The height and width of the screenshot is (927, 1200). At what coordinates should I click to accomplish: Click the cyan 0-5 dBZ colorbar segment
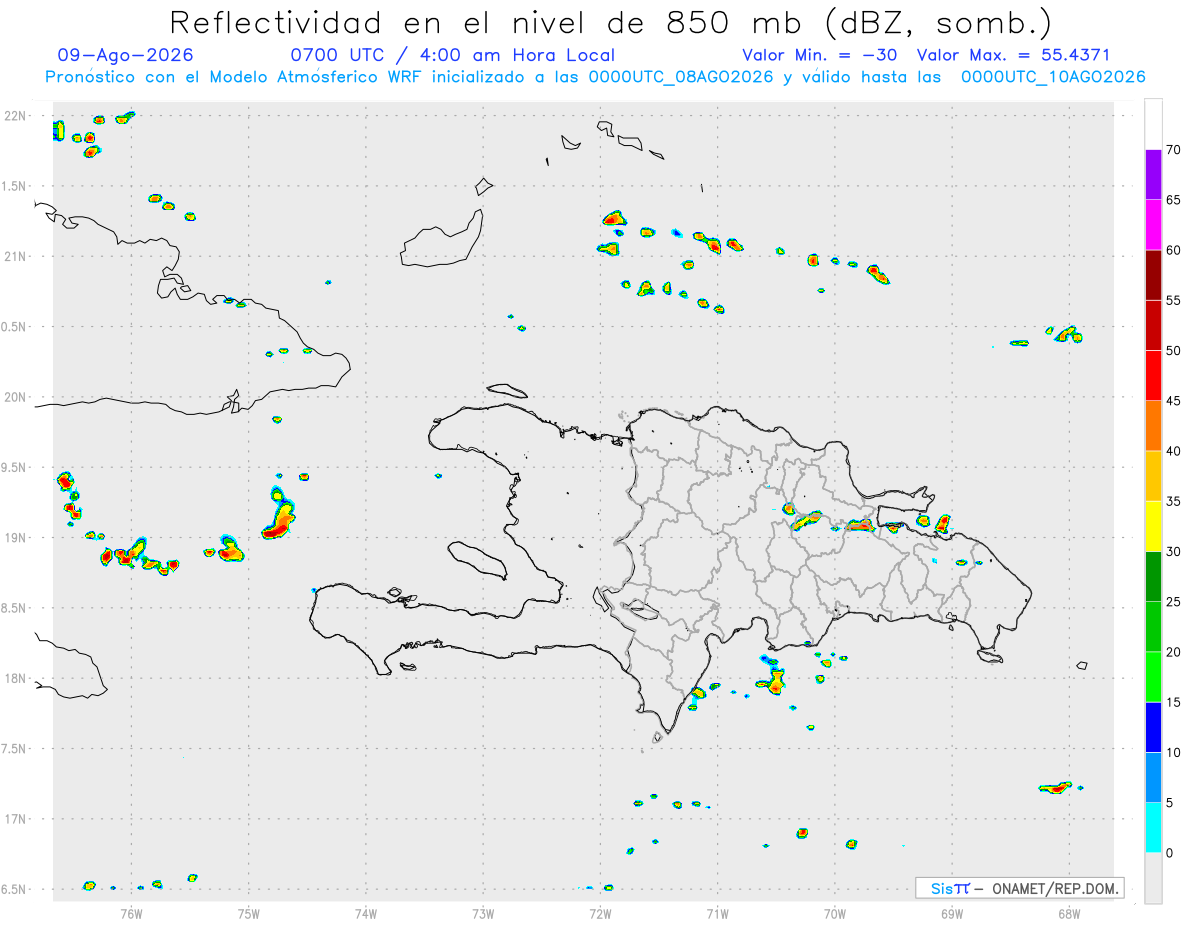(x=1153, y=828)
